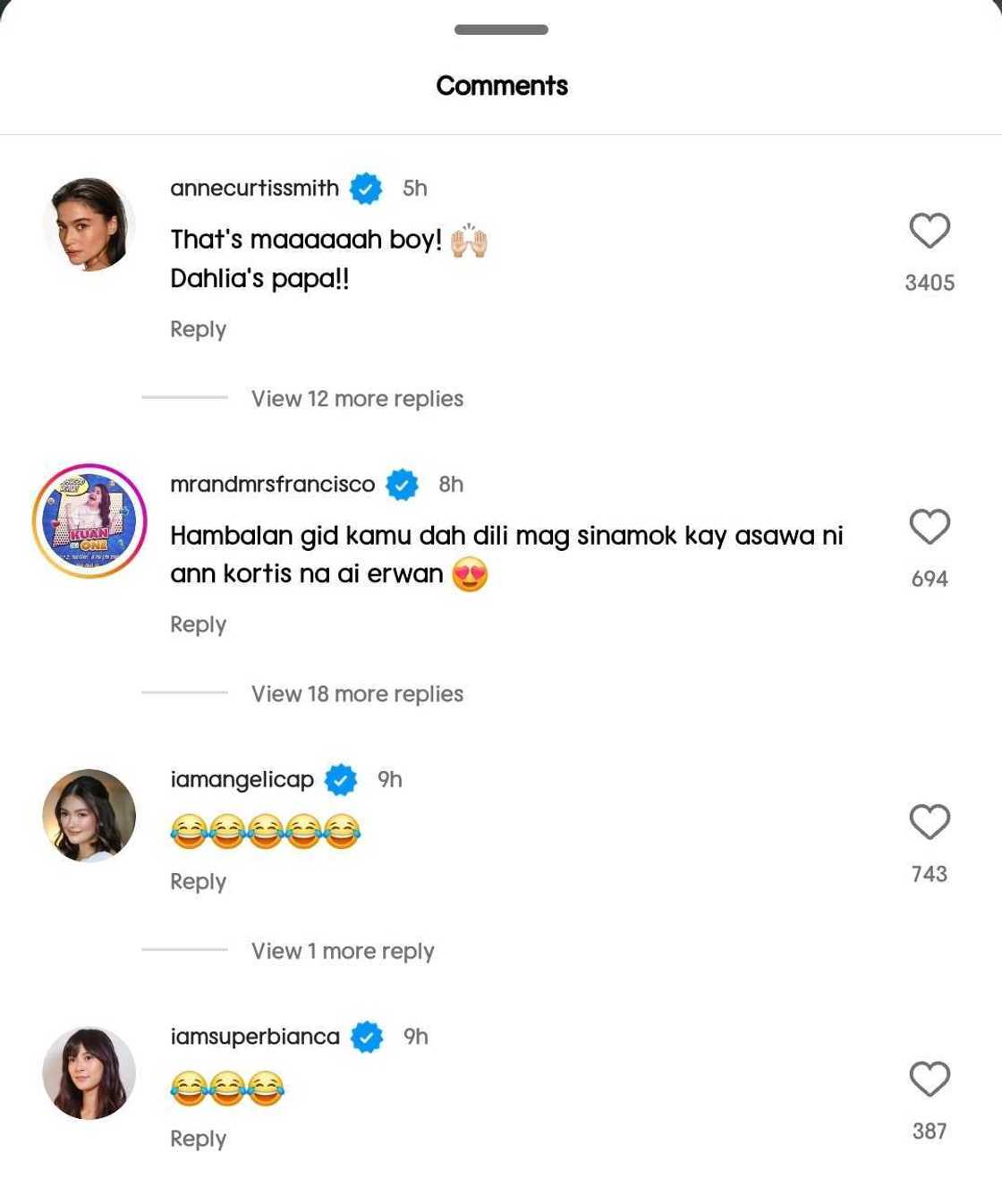Reply to annecurtissmith's comment
Viewport: 1002px width, 1204px height.
coord(198,329)
